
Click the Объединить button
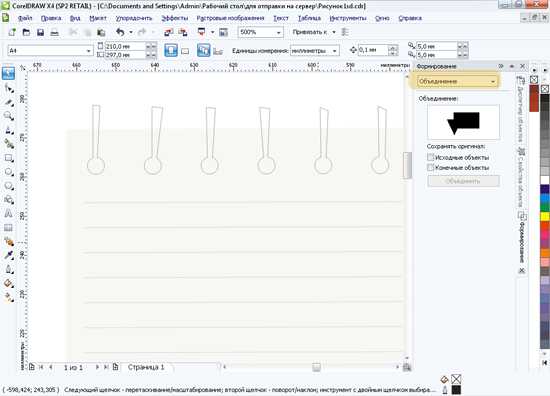tap(463, 181)
